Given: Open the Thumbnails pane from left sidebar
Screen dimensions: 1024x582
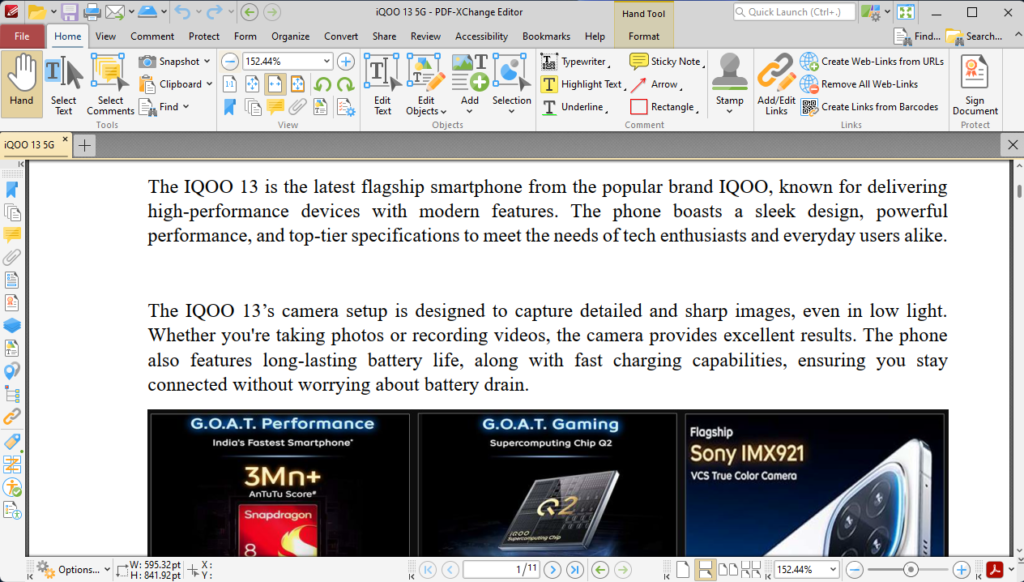Looking at the screenshot, I should [12, 212].
